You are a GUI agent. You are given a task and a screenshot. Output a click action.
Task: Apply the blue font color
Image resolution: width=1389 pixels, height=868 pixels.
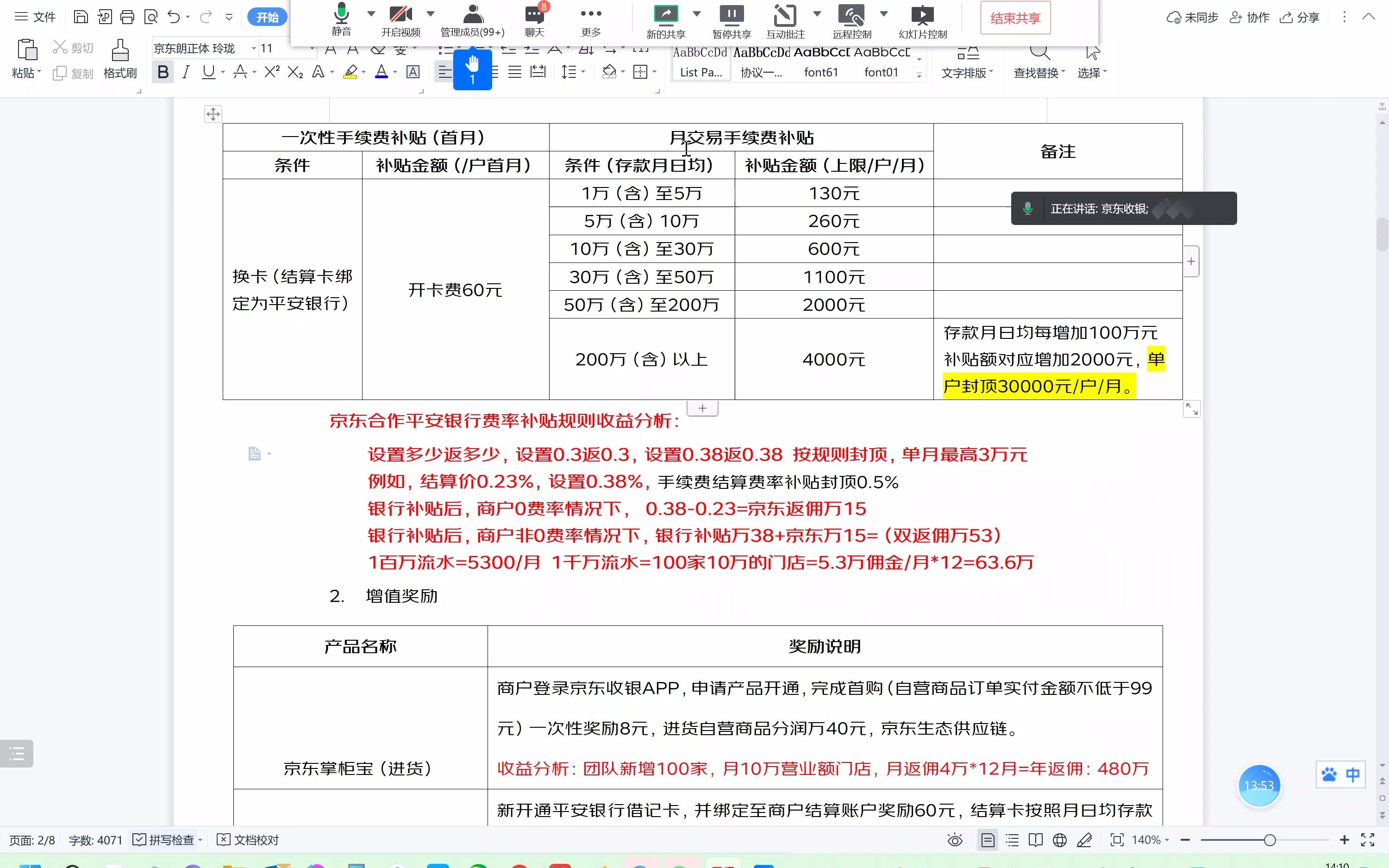tap(381, 72)
